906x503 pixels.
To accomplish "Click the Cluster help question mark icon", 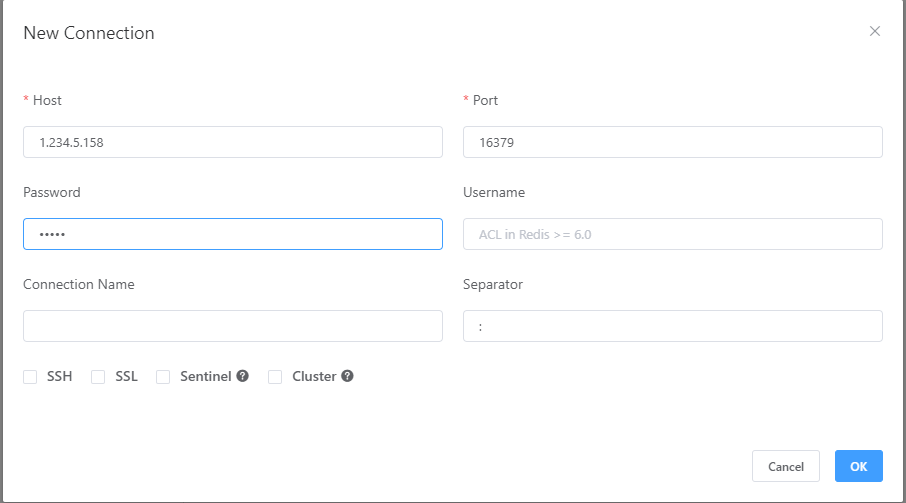I will click(347, 377).
